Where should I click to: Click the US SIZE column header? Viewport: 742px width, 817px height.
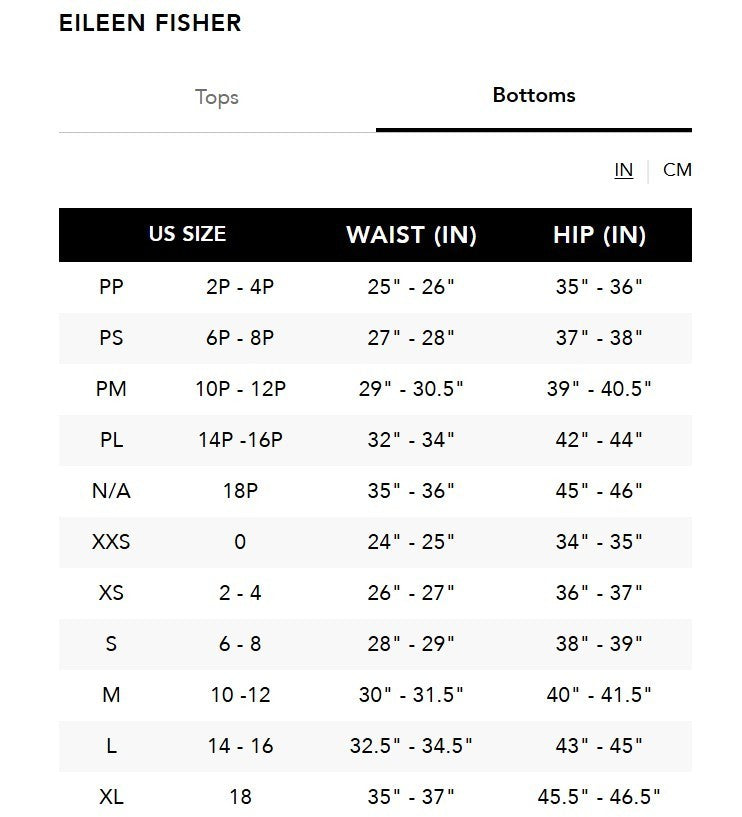[187, 234]
